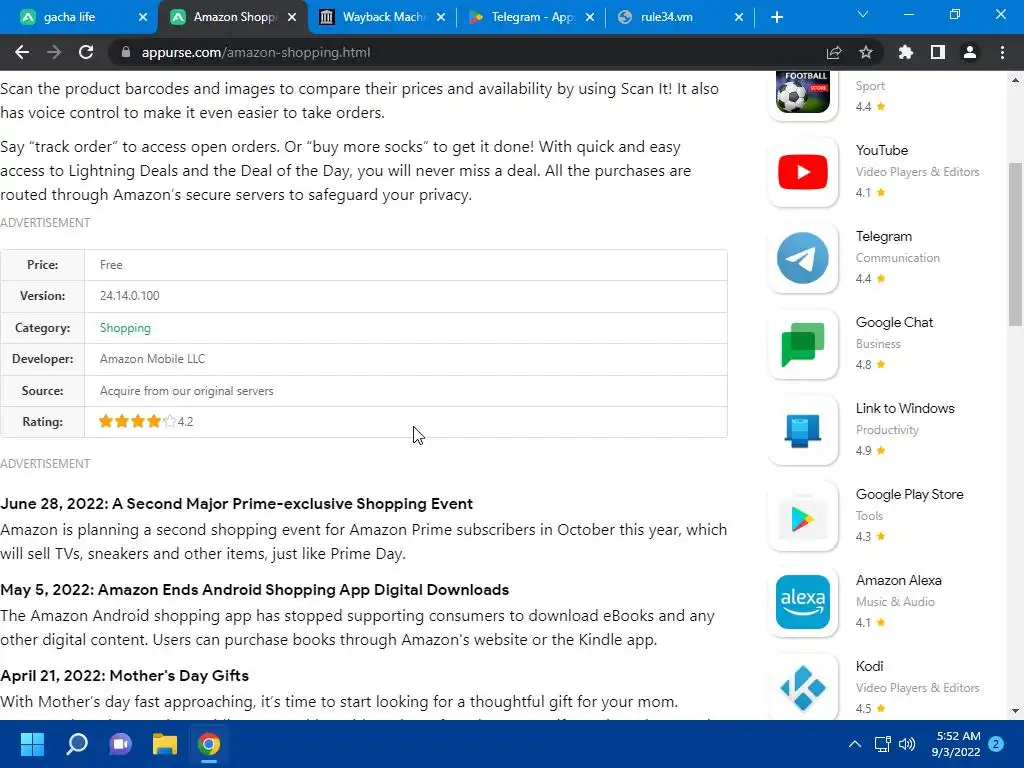Switch to gacha life tab
The image size is (1024, 768).
(69, 17)
